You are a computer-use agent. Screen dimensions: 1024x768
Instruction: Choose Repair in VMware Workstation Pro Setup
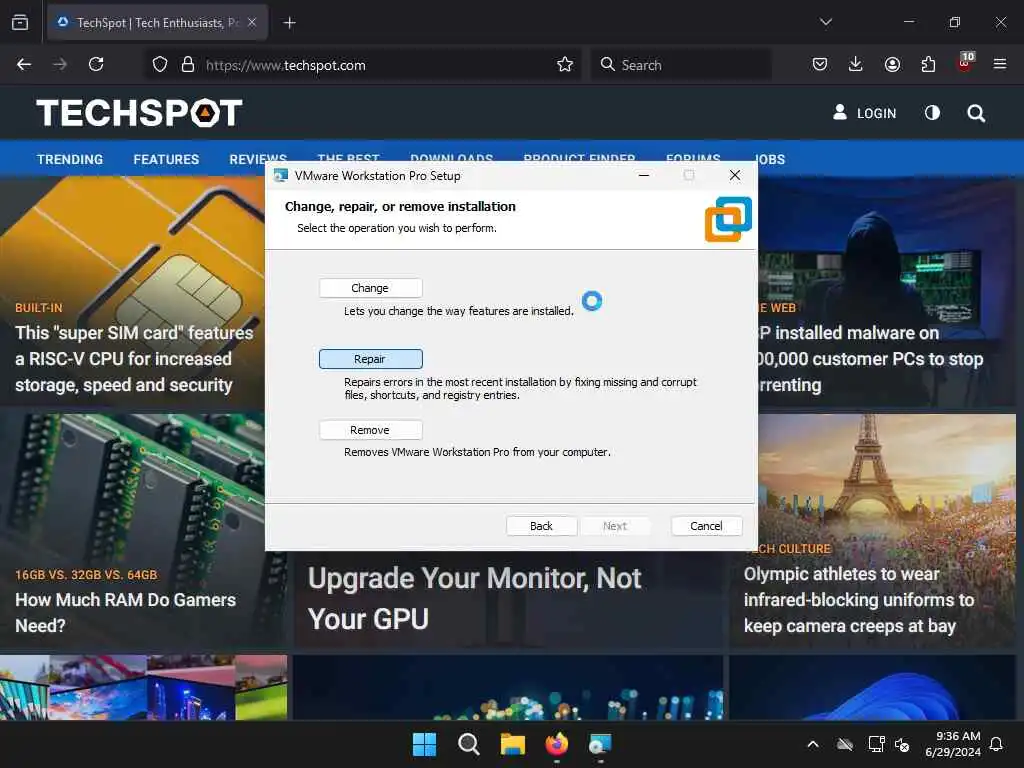point(370,359)
